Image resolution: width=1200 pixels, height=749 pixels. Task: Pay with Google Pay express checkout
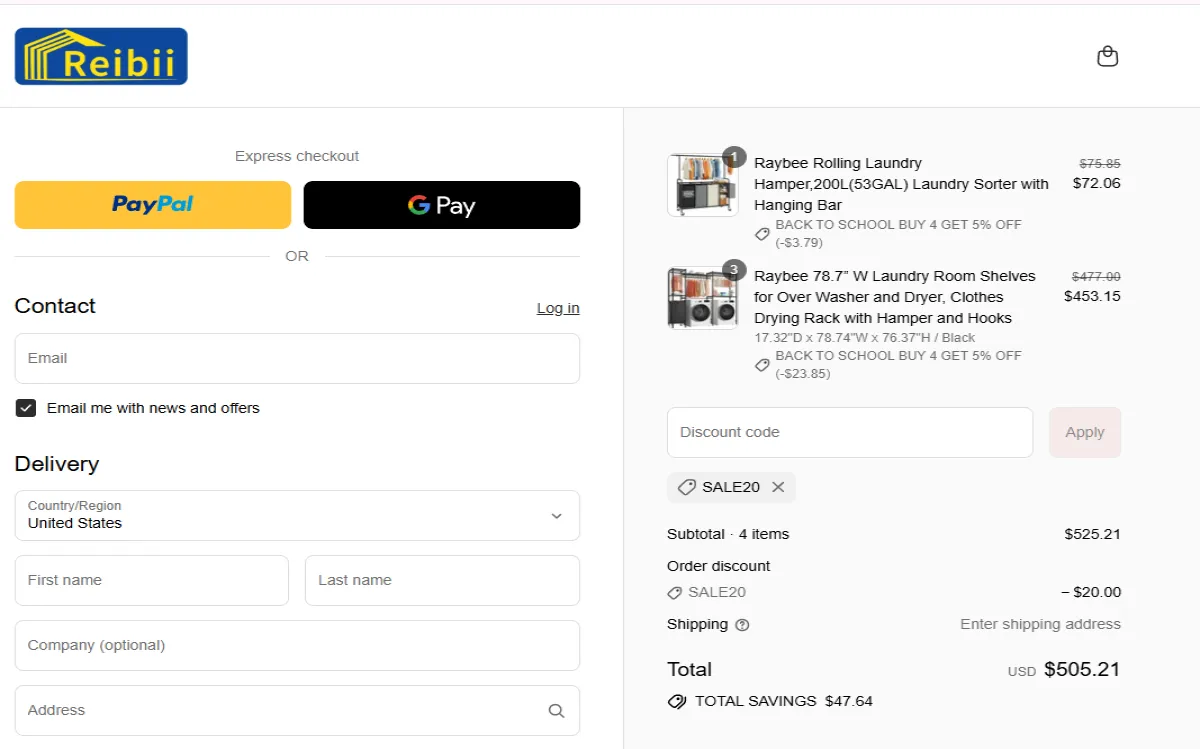click(441, 205)
